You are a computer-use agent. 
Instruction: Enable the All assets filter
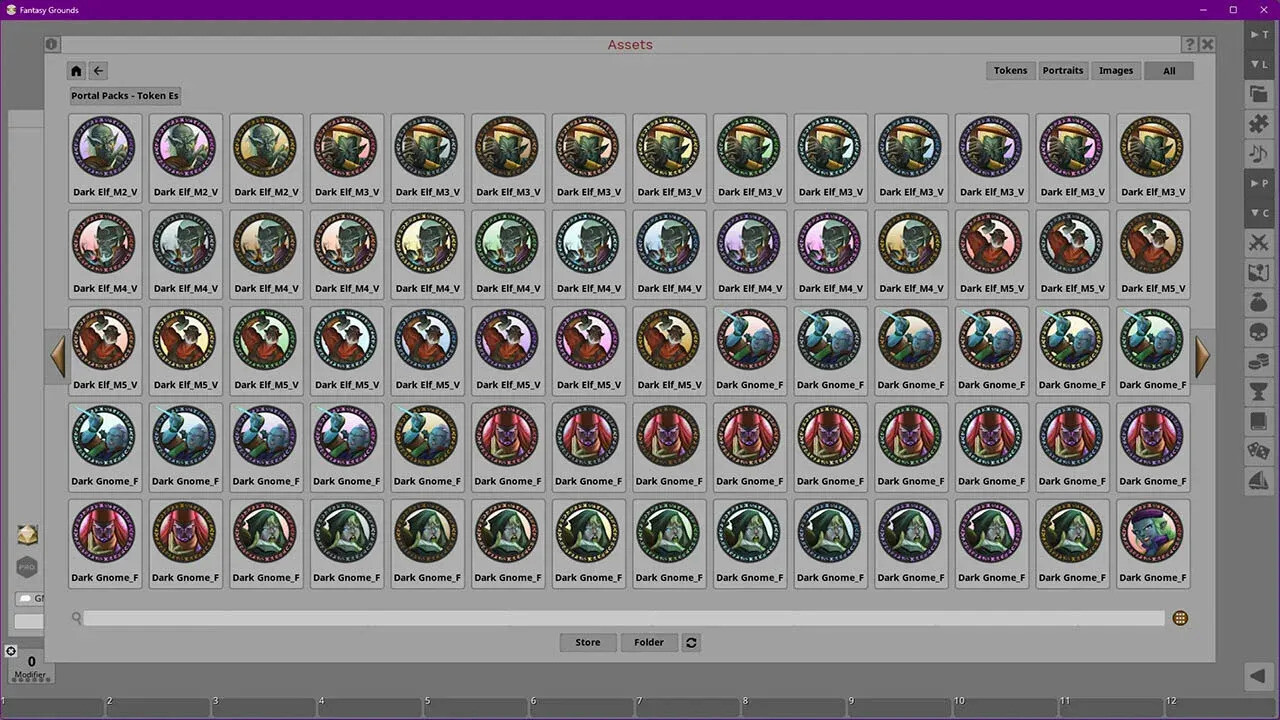tap(1168, 70)
